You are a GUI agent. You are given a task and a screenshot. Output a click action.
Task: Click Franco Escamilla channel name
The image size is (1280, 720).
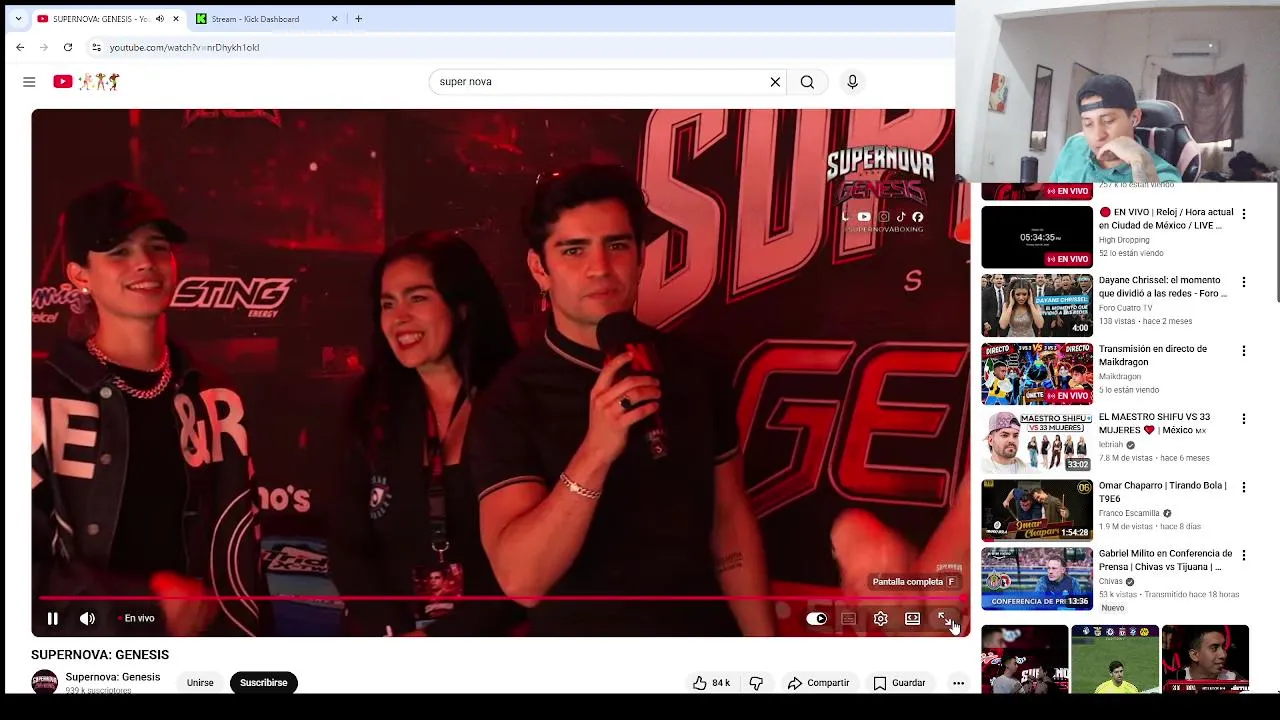1129,513
